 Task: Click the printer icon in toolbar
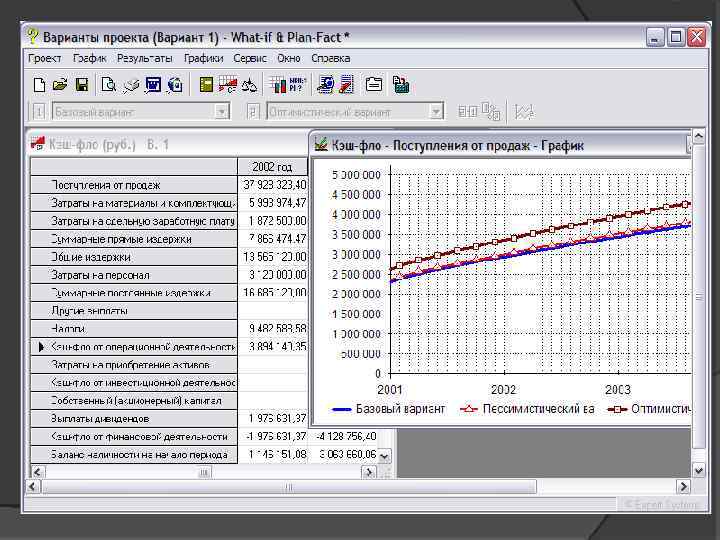click(131, 85)
